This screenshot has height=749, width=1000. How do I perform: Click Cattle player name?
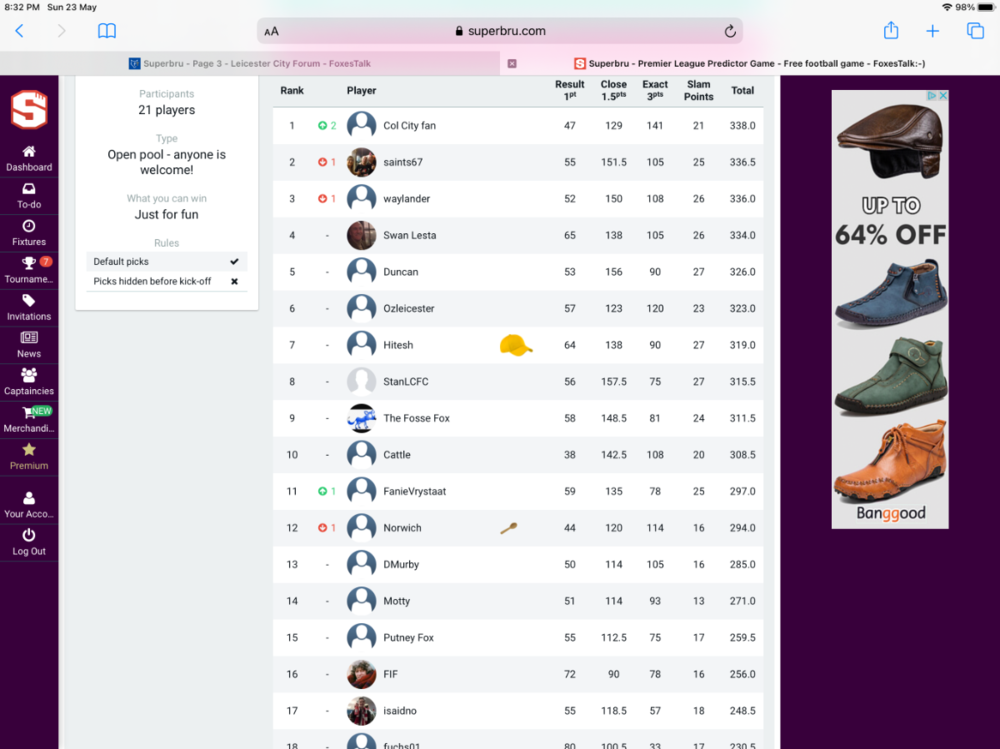(397, 455)
